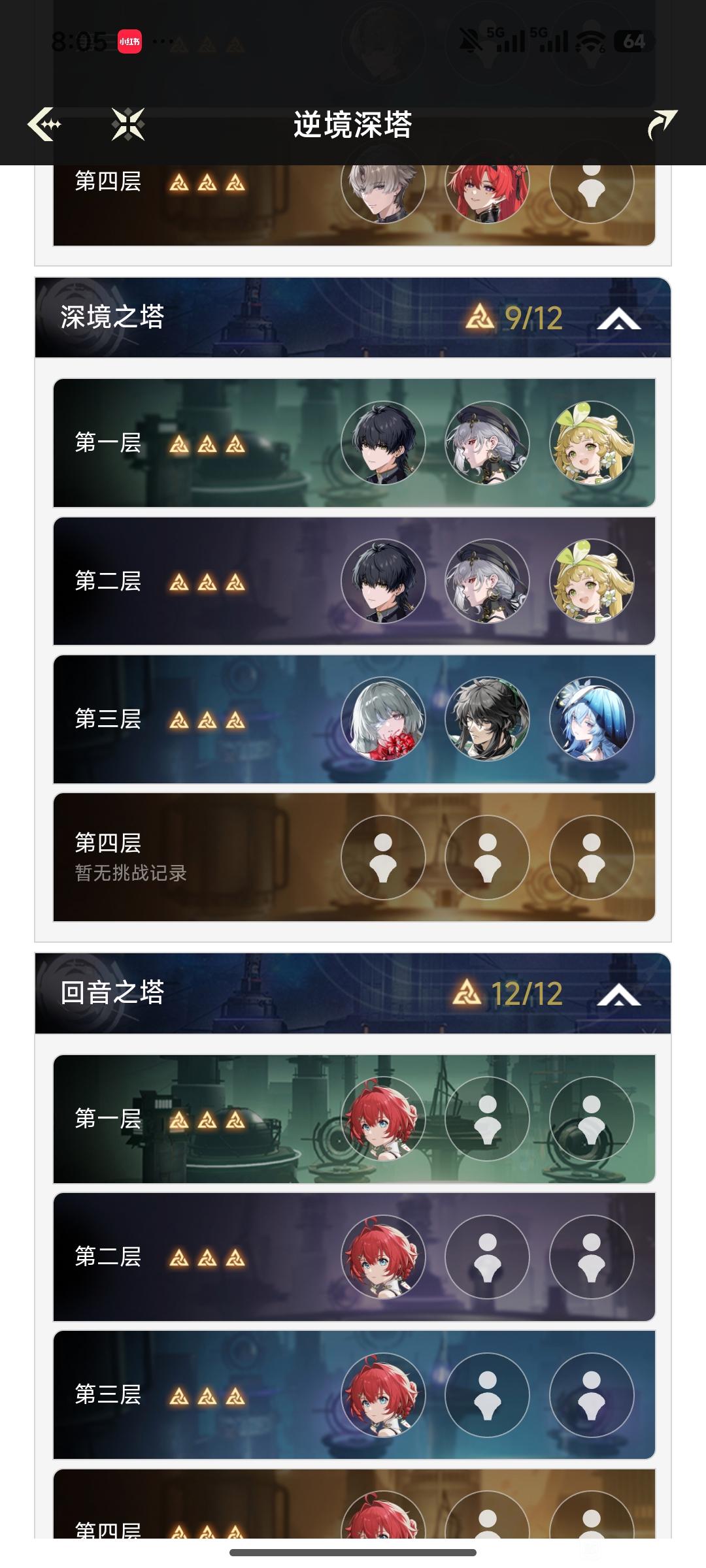Tap the blue-haired character on 深境之塔 第三层
The height and width of the screenshot is (1568, 706).
coord(592,719)
